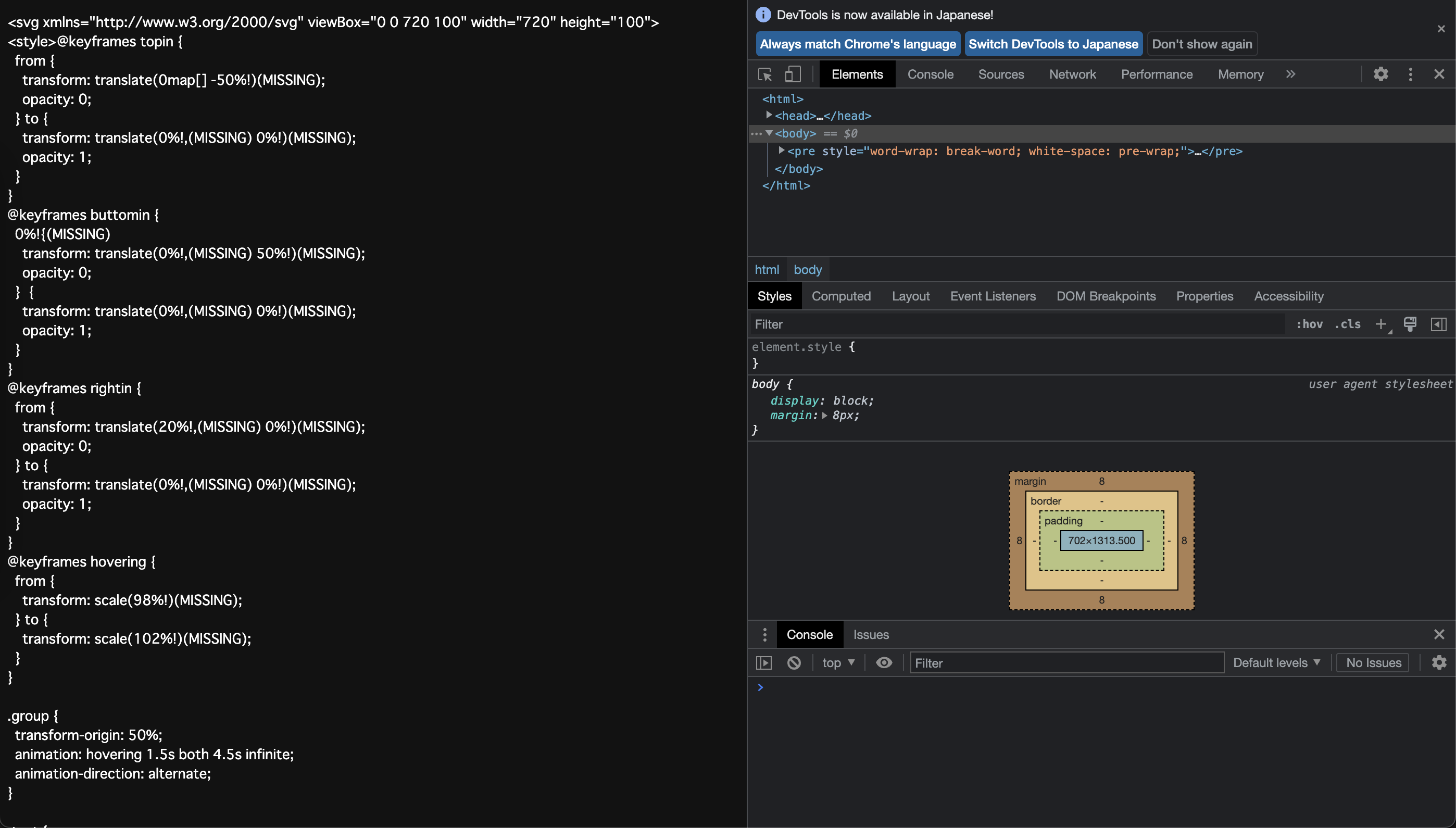This screenshot has height=828, width=1456.
Task: Open the Layout pane tab
Action: (911, 296)
